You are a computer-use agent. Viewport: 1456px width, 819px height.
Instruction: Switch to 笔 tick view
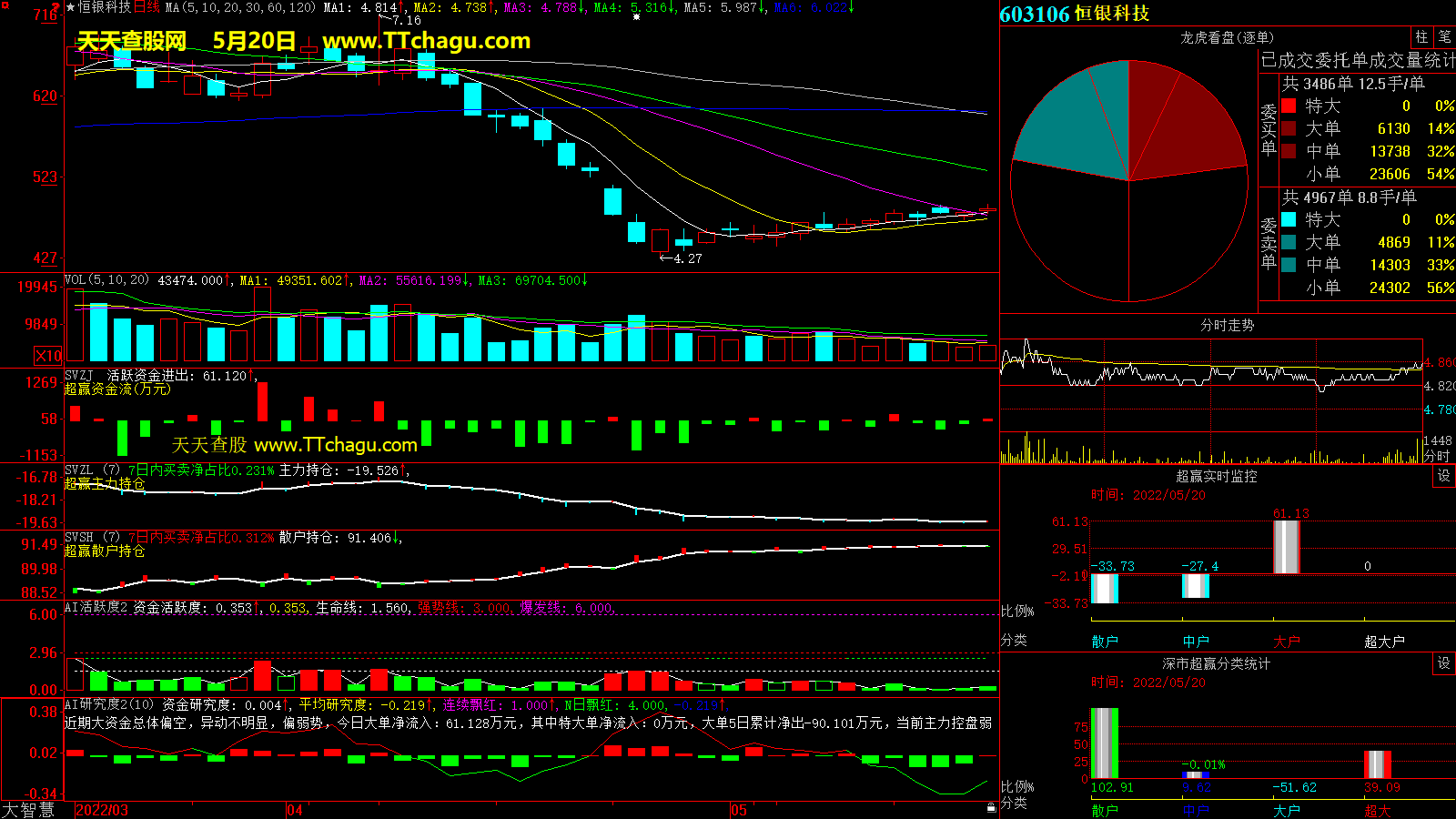click(x=1444, y=37)
